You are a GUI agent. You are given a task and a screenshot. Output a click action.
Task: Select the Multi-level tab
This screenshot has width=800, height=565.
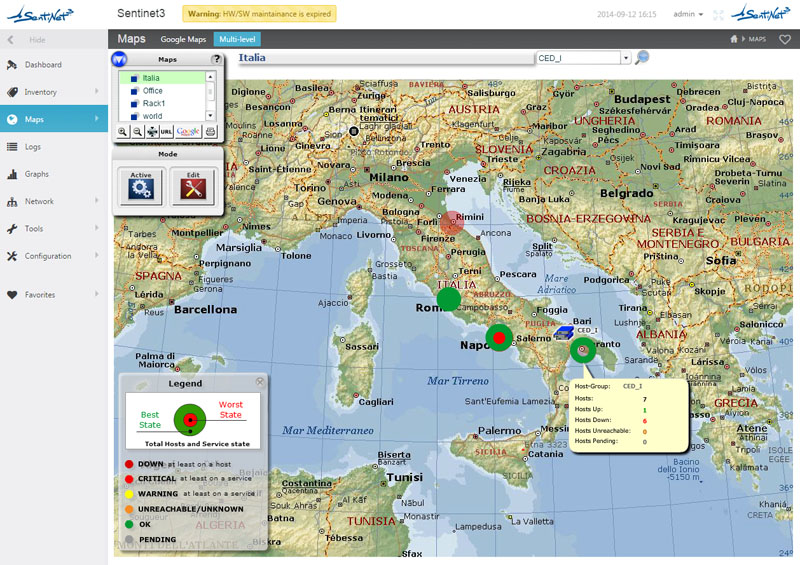[x=237, y=39]
